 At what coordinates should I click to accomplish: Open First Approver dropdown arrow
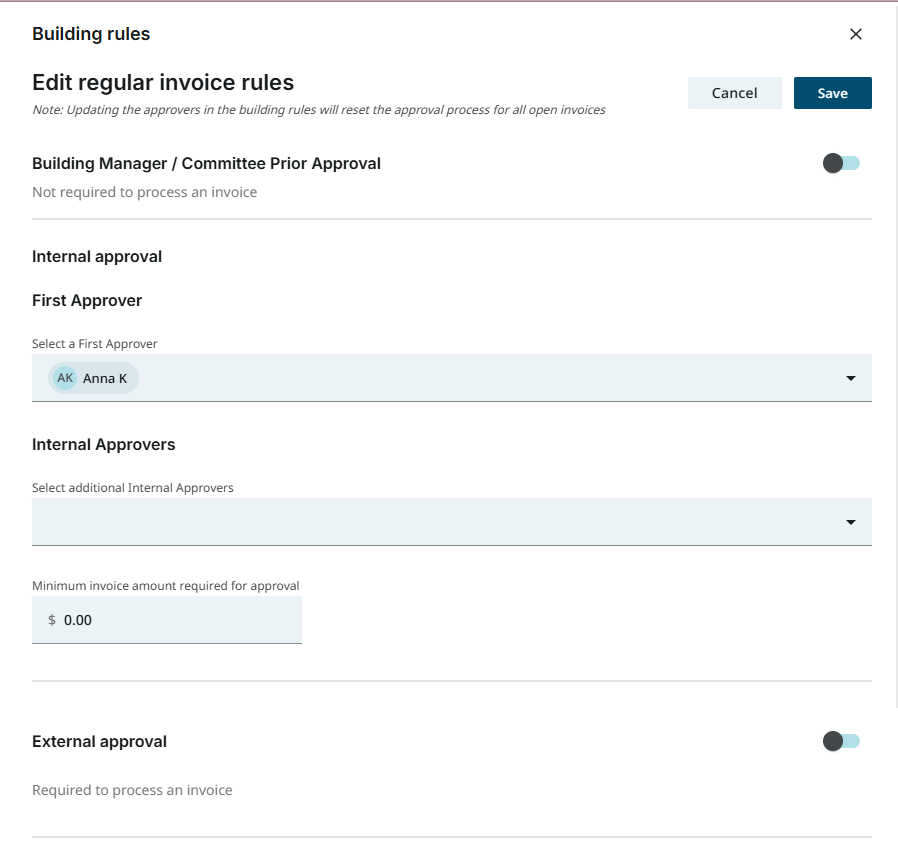pos(851,378)
